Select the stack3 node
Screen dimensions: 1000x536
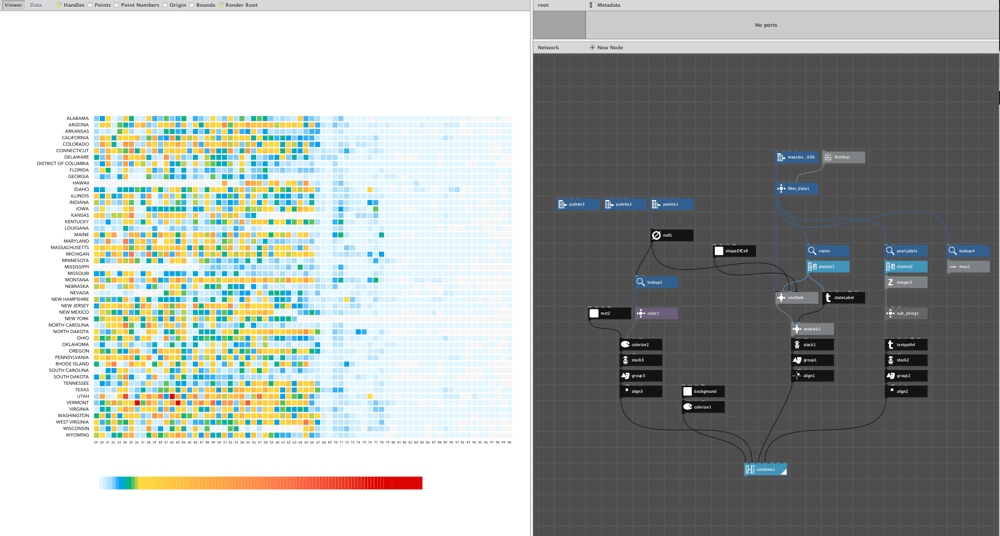coord(641,361)
